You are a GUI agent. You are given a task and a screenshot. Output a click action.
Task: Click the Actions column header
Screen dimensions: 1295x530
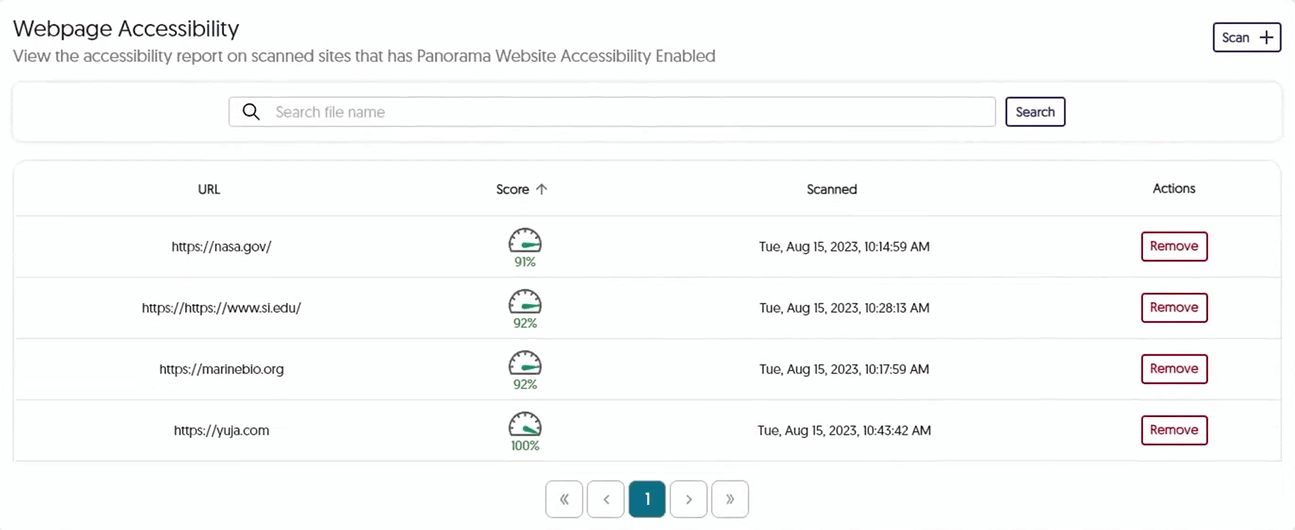click(x=1174, y=188)
